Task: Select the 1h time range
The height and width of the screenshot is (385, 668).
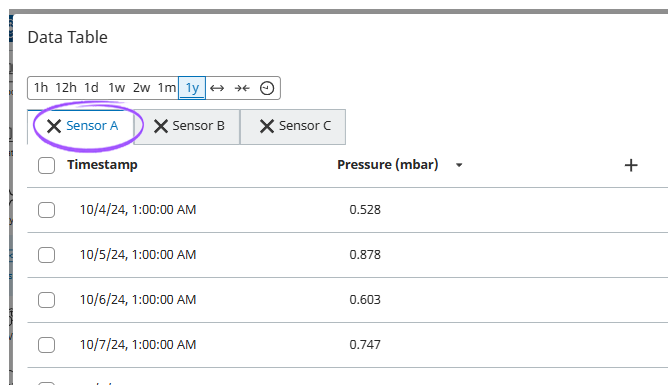Action: tap(41, 88)
